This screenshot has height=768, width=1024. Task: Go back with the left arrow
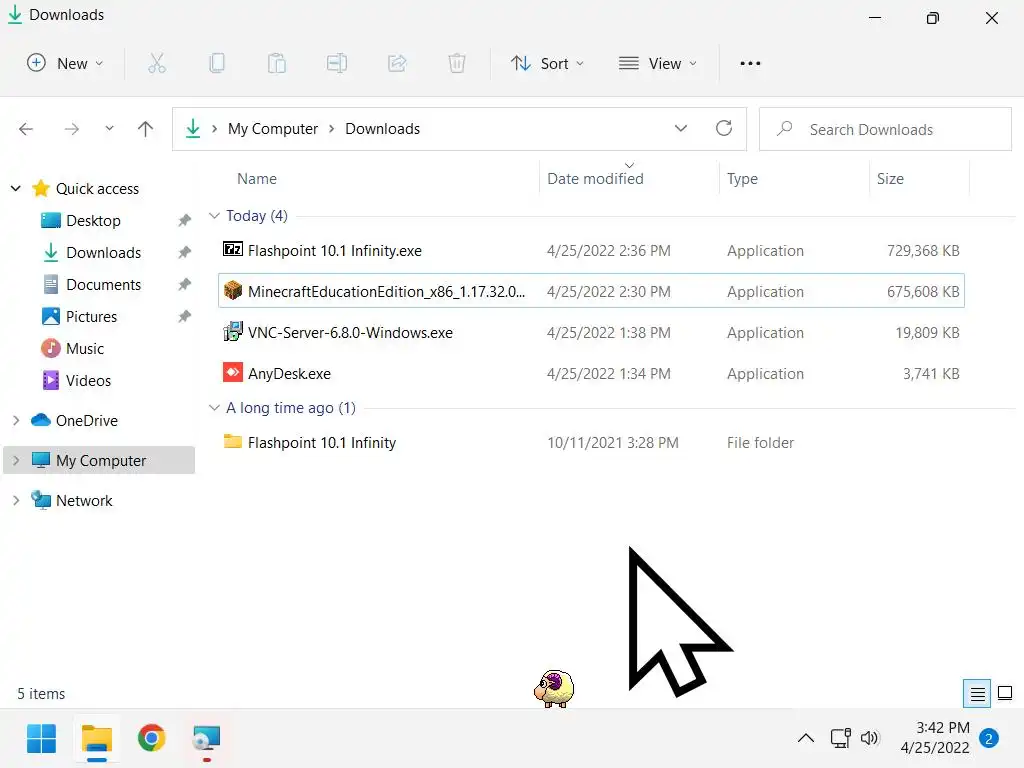pyautogui.click(x=26, y=129)
